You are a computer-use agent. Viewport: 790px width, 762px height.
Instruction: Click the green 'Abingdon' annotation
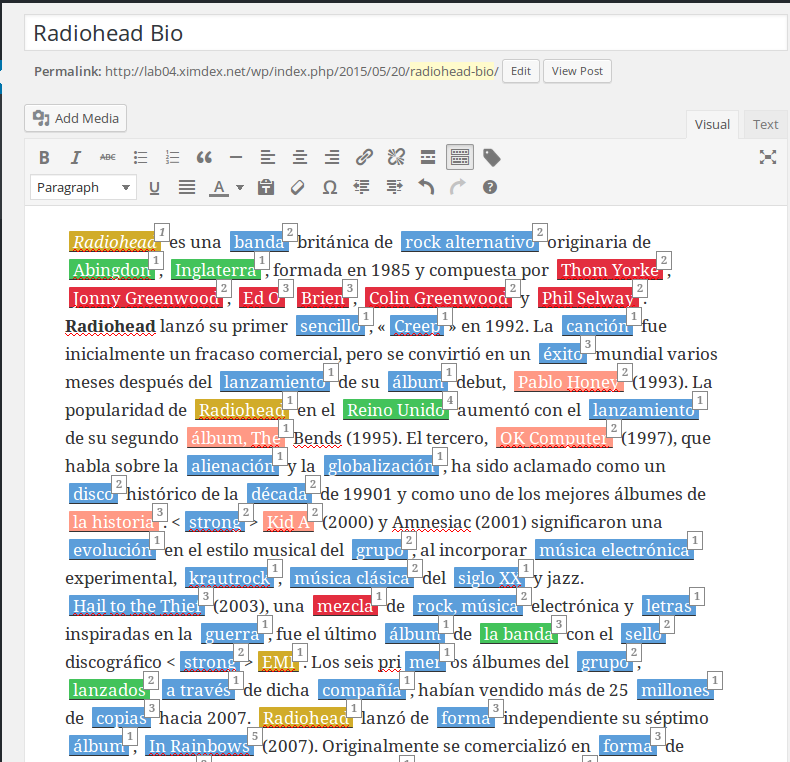[x=112, y=270]
